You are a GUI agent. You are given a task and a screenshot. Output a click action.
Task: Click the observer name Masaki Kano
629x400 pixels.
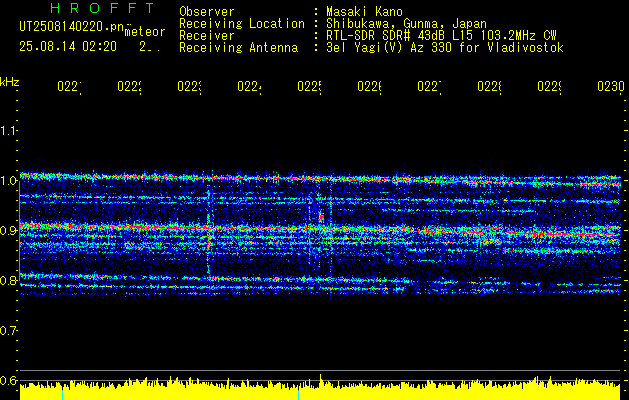coord(364,11)
